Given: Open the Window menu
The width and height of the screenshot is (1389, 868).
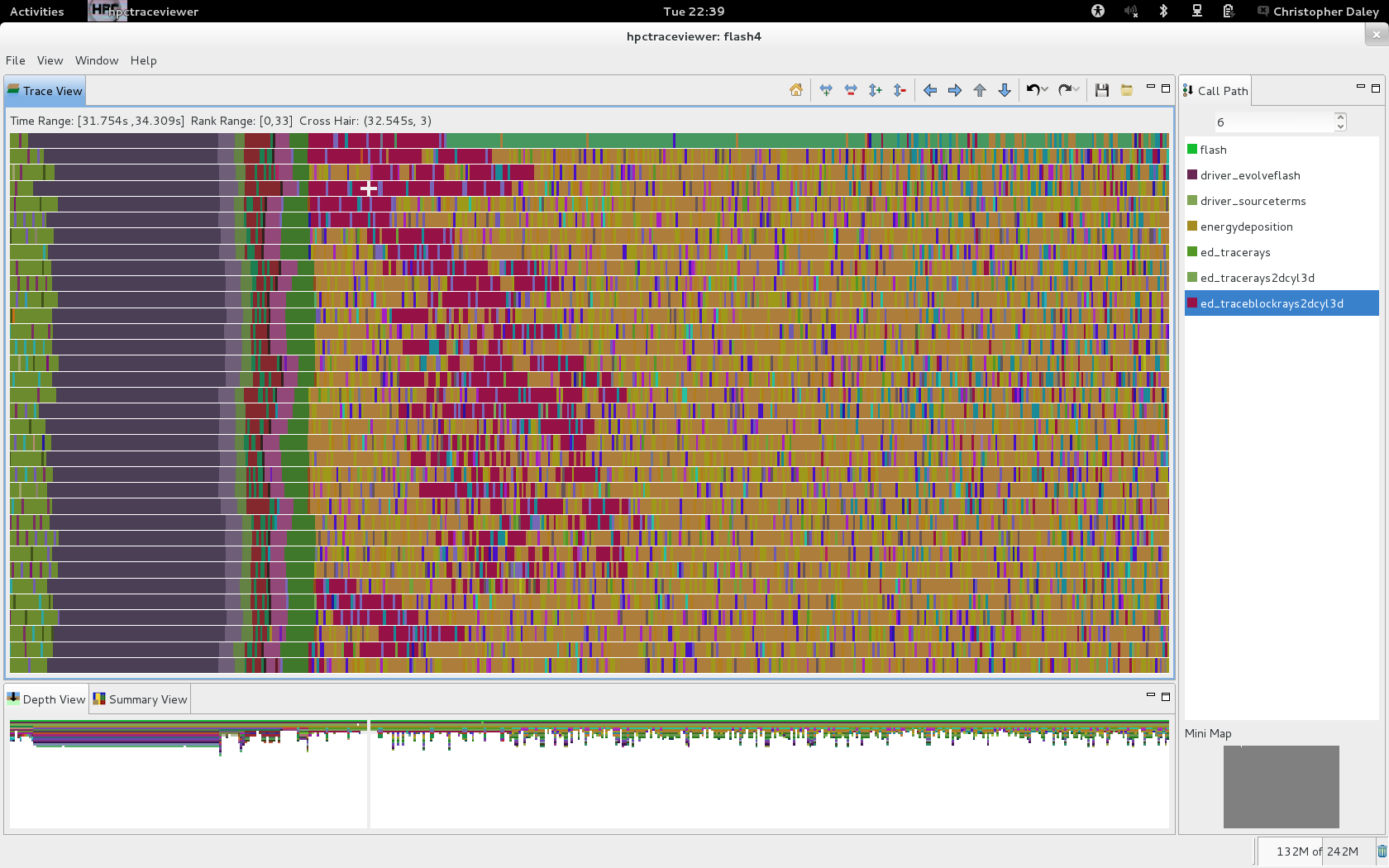Looking at the screenshot, I should (x=97, y=60).
